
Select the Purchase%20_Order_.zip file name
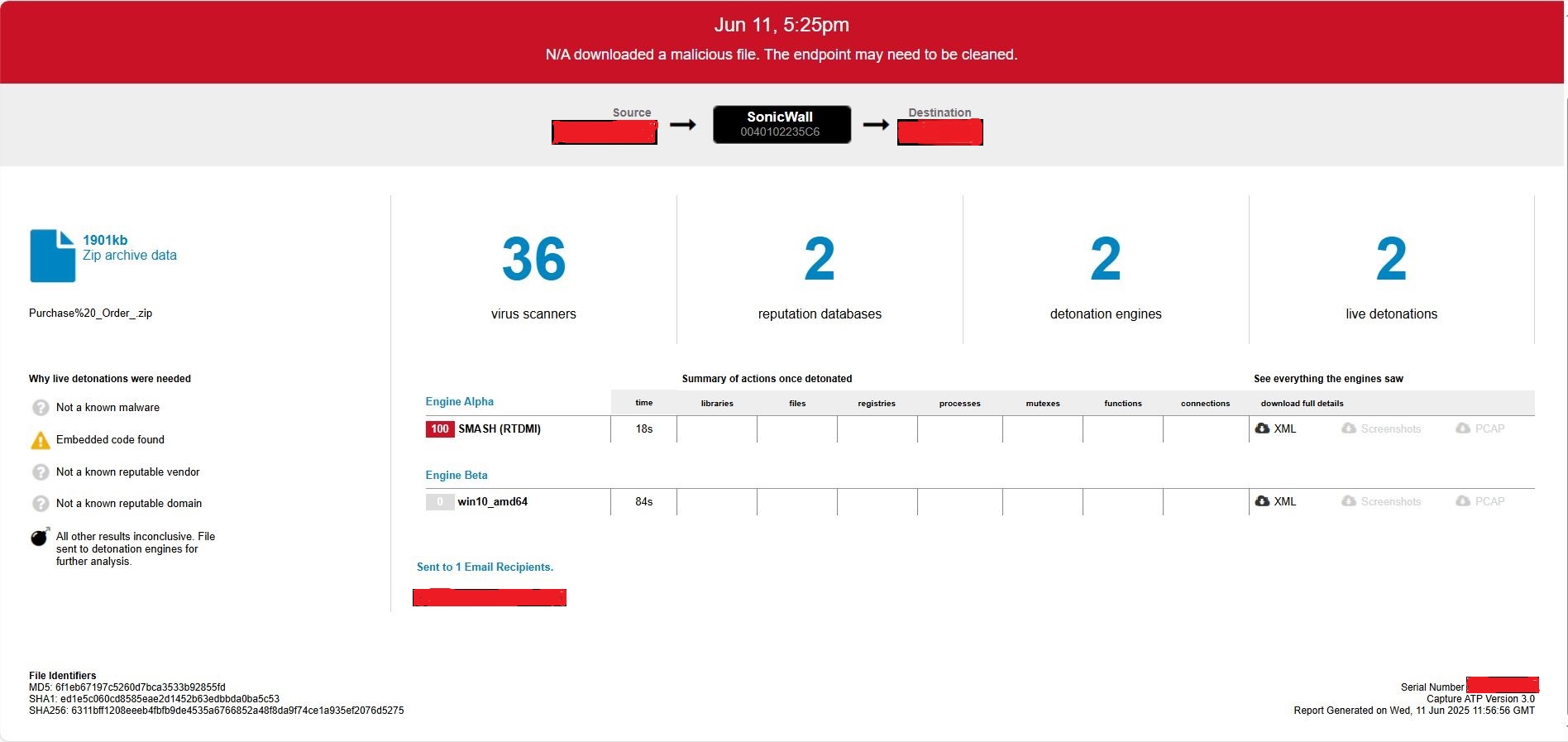90,314
